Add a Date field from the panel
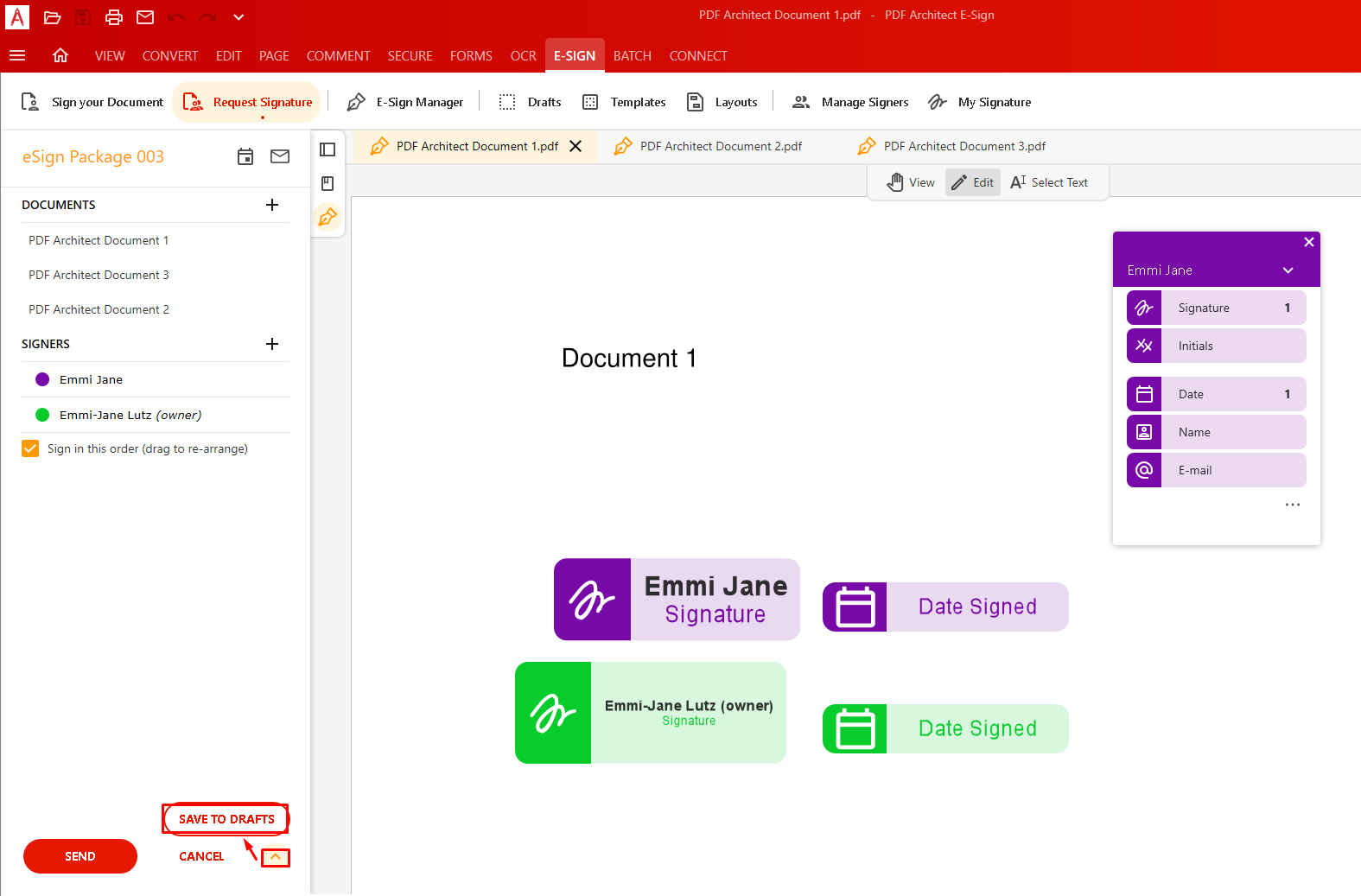Viewport: 1361px width, 896px height. point(1217,394)
